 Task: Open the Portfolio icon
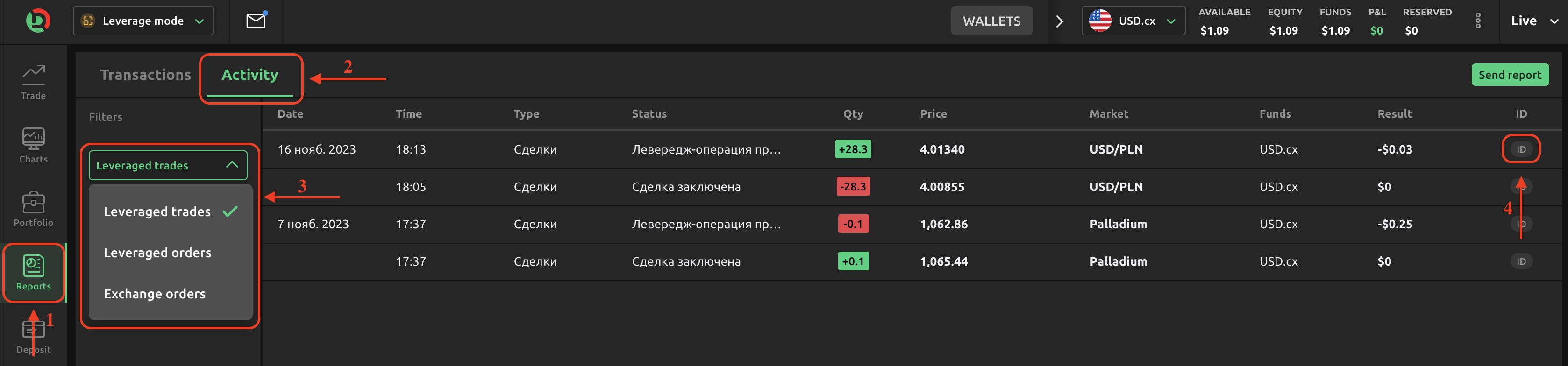pos(34,207)
